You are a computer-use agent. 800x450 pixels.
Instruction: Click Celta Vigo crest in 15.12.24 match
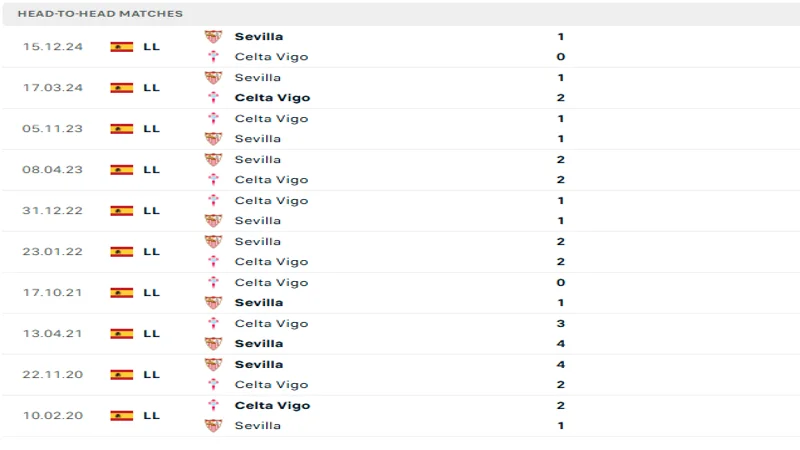click(213, 57)
